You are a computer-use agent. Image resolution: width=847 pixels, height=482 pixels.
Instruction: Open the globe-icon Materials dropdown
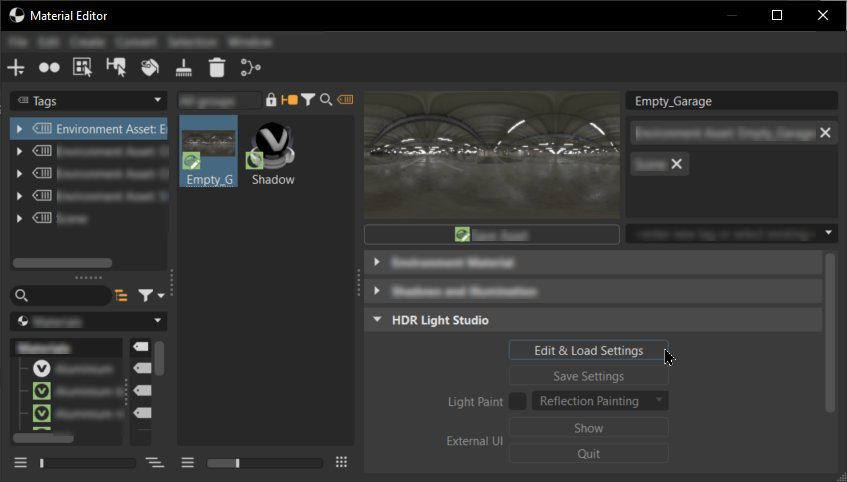[x=89, y=321]
